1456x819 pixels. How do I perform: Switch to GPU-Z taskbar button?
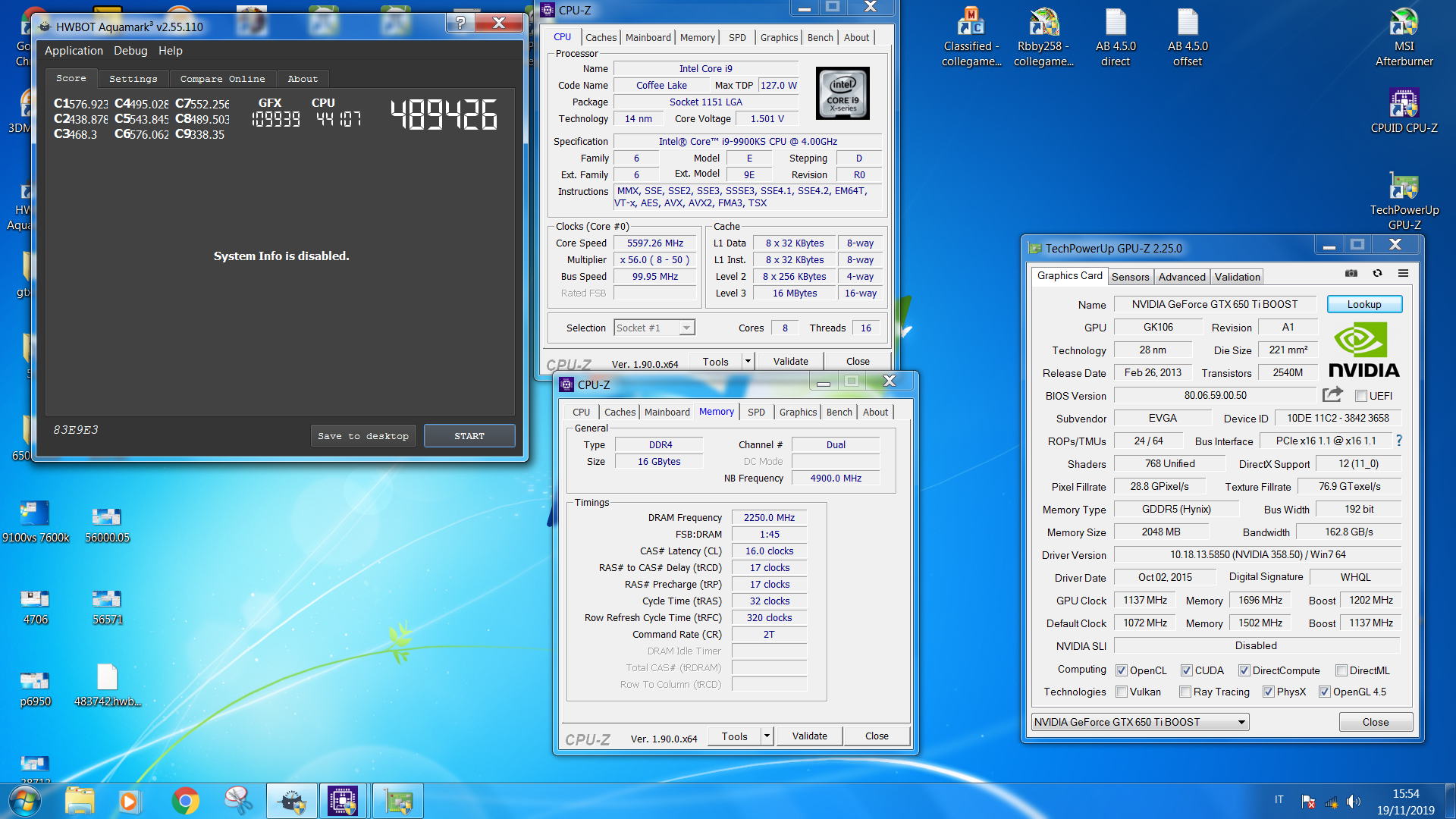[397, 801]
